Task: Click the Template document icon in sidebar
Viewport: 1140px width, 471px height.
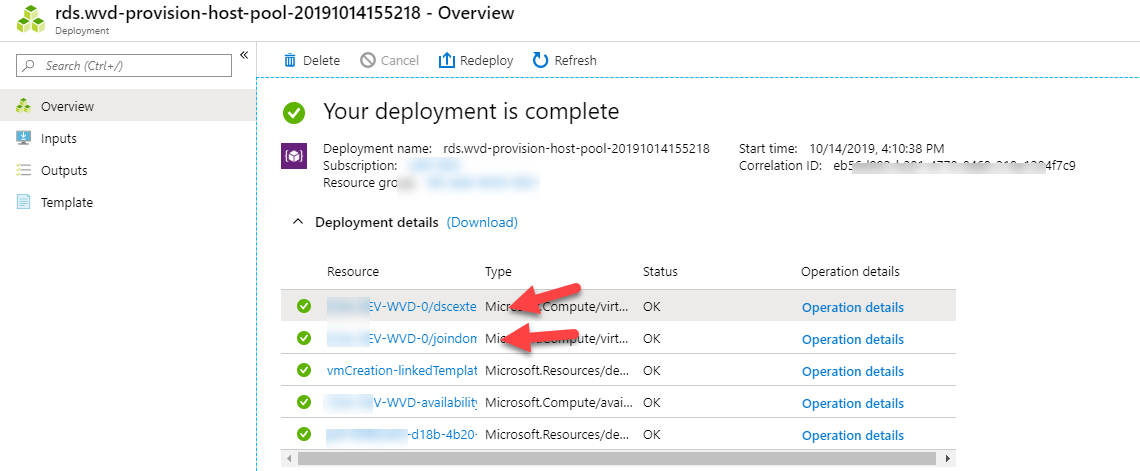Action: pyautogui.click(x=23, y=202)
